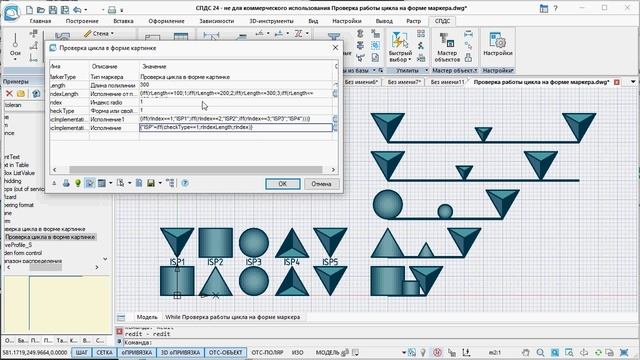
Task: Click the yellow folder icon in Примеры panel
Action: pyautogui.click(x=21, y=93)
